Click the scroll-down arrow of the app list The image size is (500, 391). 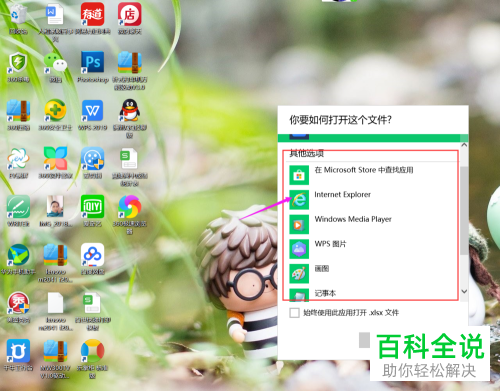(464, 291)
